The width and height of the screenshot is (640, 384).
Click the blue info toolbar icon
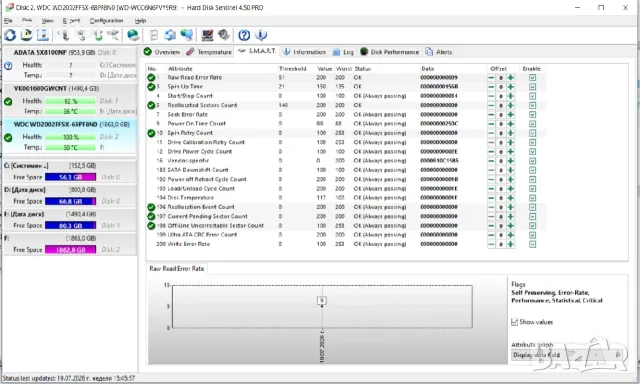tap(261, 35)
